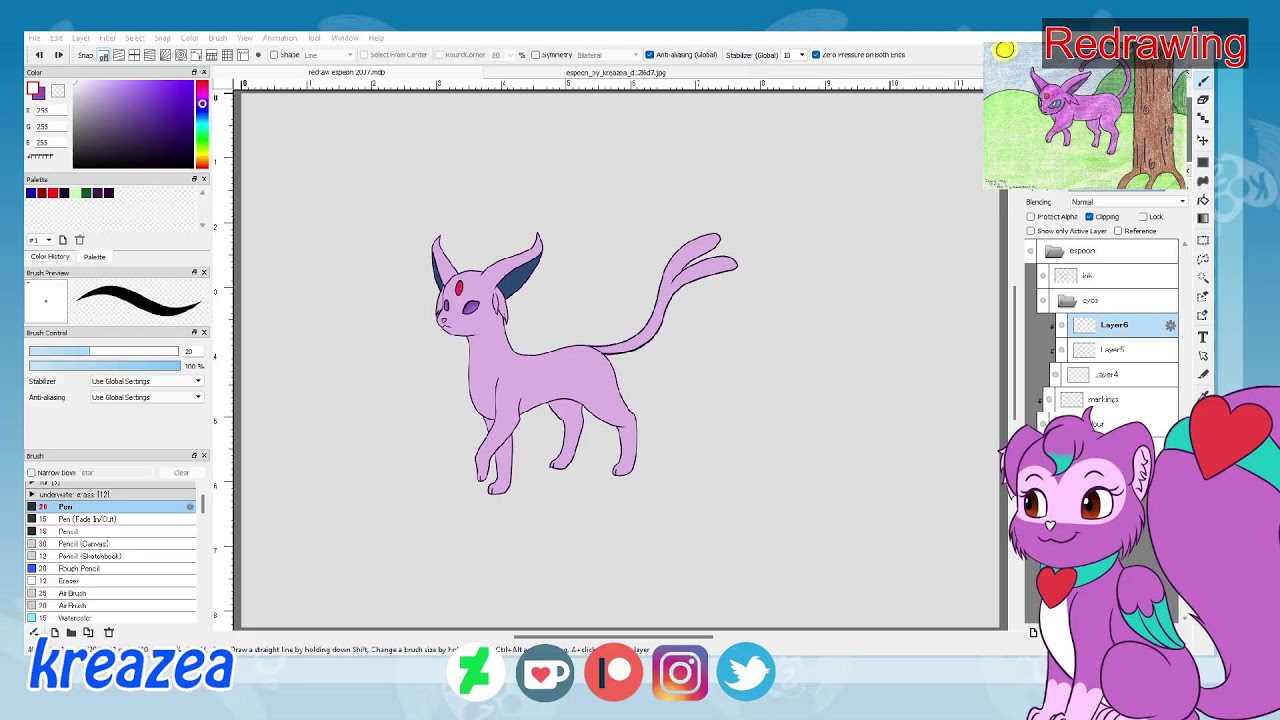Open the Brush Control Anti-aliasing dropdown
1280x720 pixels.
146,397
